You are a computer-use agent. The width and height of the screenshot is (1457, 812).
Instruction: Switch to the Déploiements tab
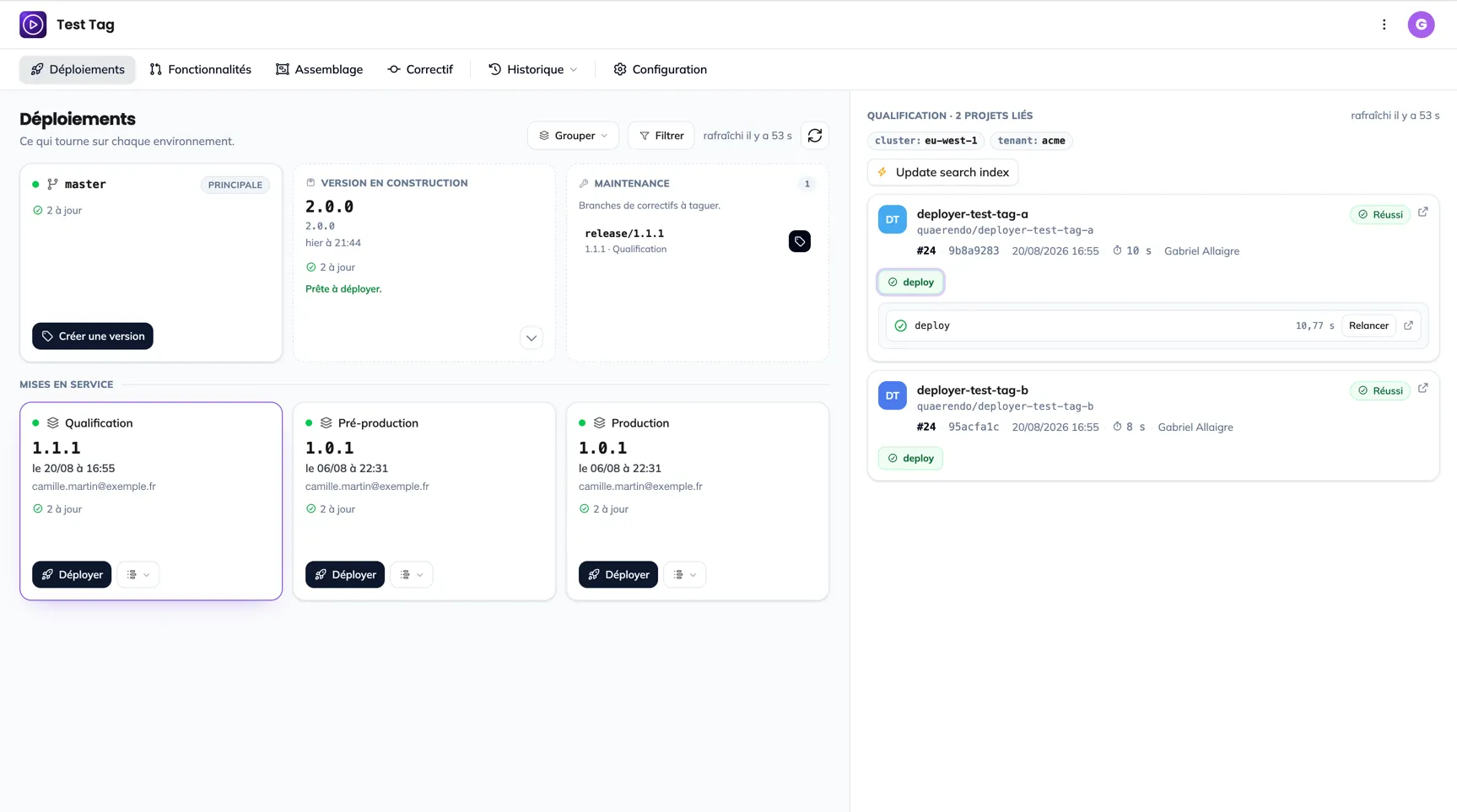point(77,69)
